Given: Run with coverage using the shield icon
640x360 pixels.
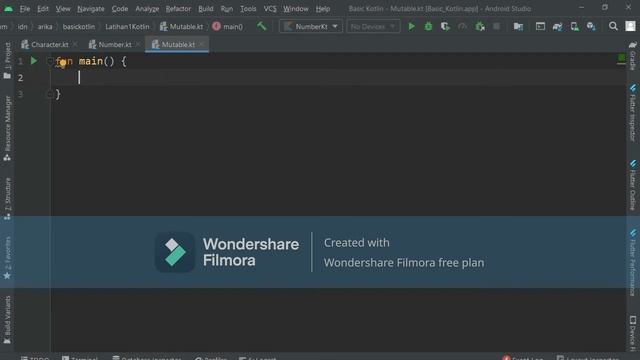Looking at the screenshot, I should click(x=445, y=27).
